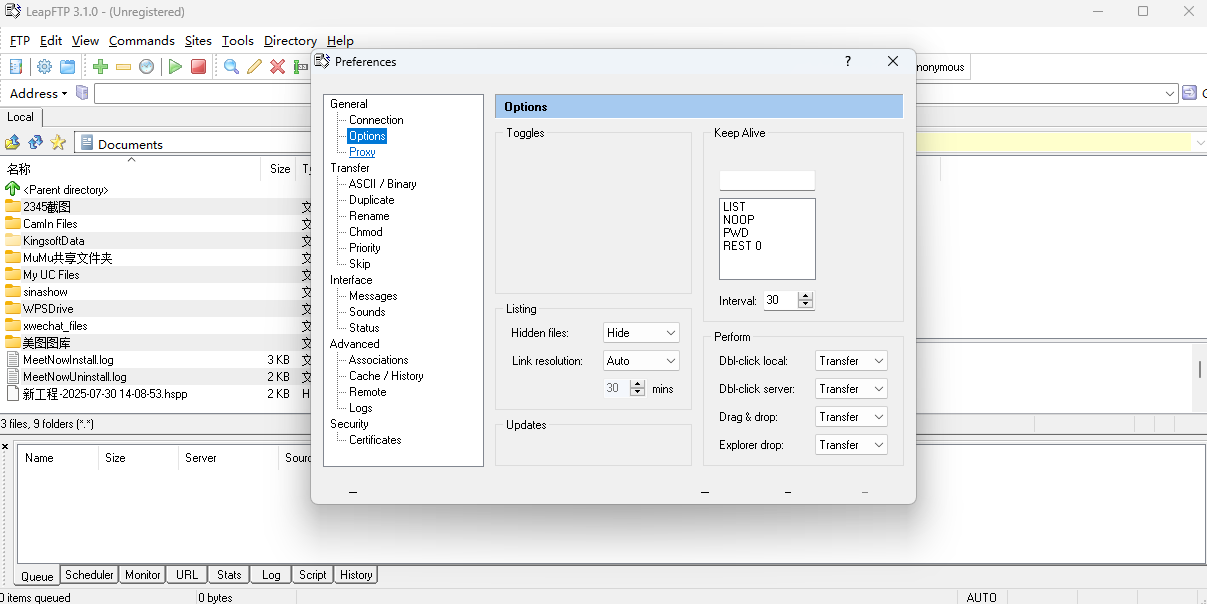Viewport: 1207px width, 604px height.
Task: Click the clock schedule toolbar icon
Action: 147,67
